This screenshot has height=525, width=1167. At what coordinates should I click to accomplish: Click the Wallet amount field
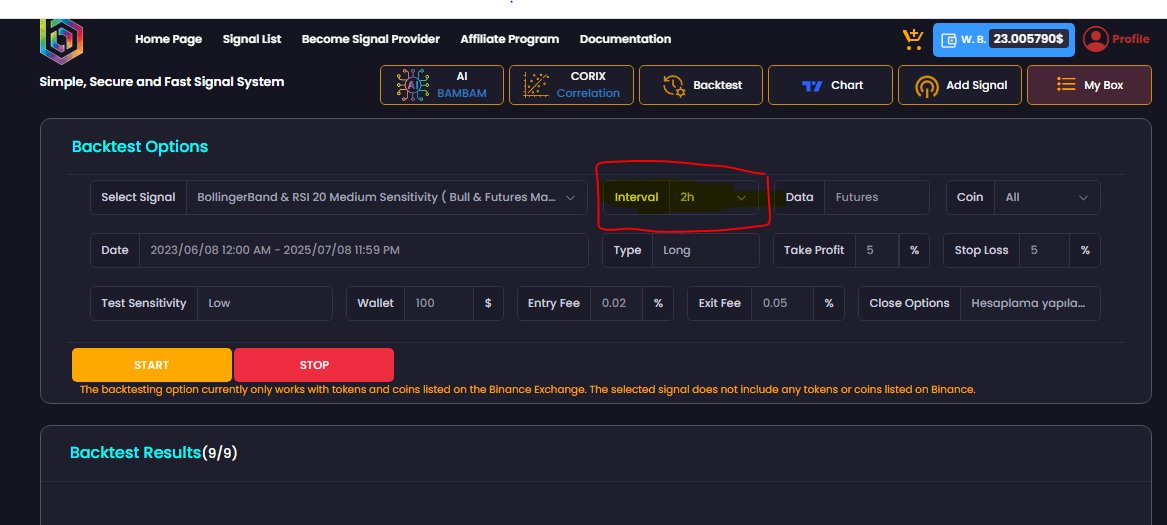pyautogui.click(x=438, y=303)
